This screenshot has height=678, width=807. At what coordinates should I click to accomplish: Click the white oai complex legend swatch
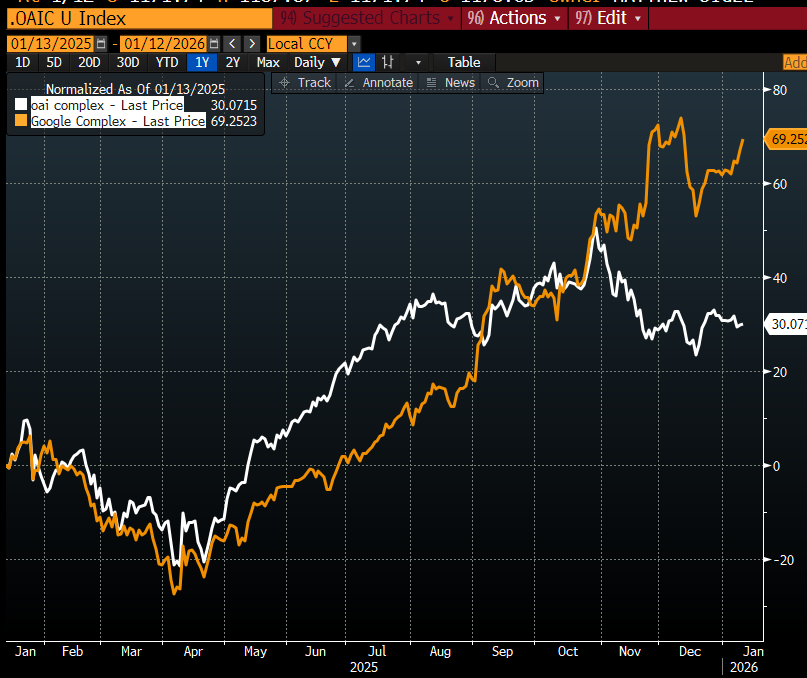point(21,105)
